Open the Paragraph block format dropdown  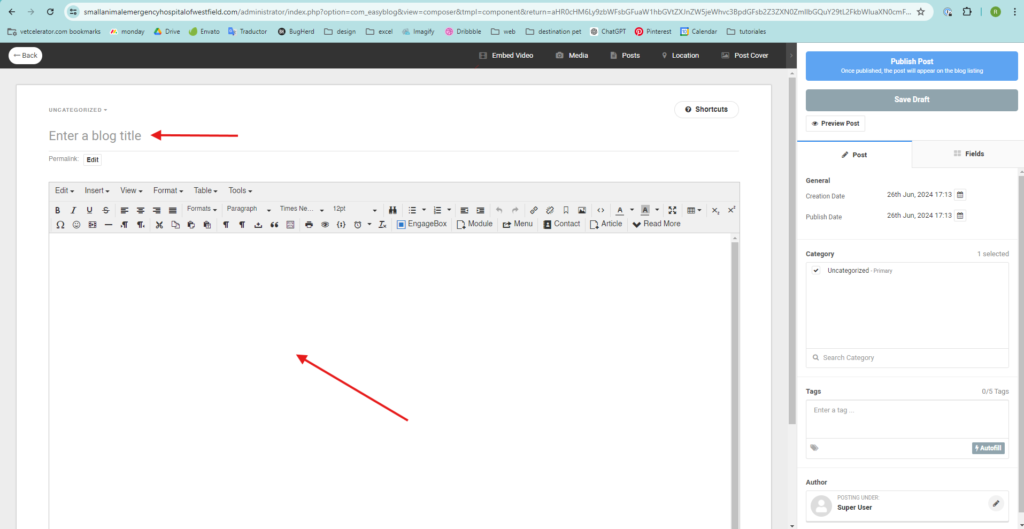click(x=248, y=209)
